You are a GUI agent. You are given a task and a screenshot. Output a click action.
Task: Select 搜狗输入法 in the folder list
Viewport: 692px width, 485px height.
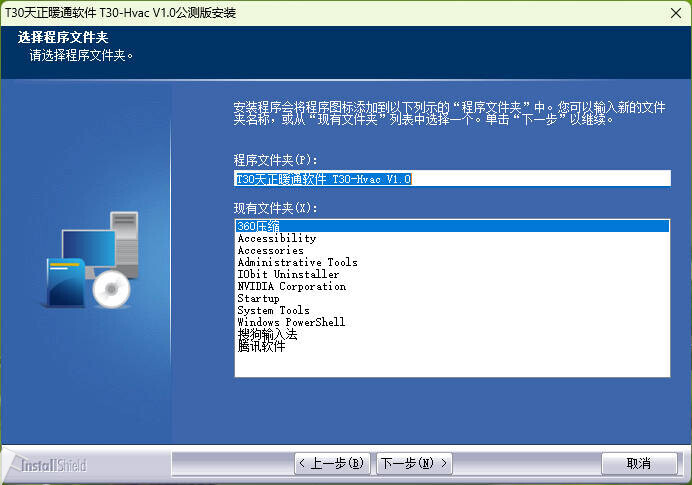tap(267, 335)
